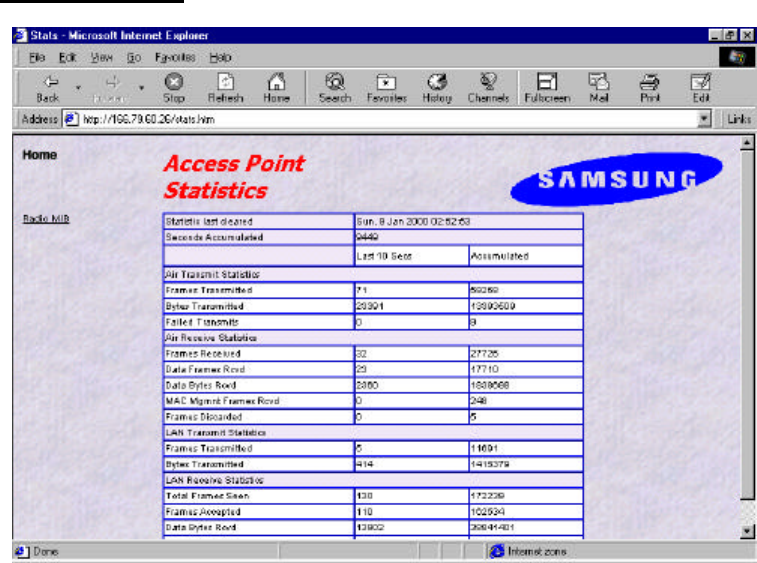
Task: Select the 'Sun, 9 Jan 2000' date value
Action: click(413, 222)
